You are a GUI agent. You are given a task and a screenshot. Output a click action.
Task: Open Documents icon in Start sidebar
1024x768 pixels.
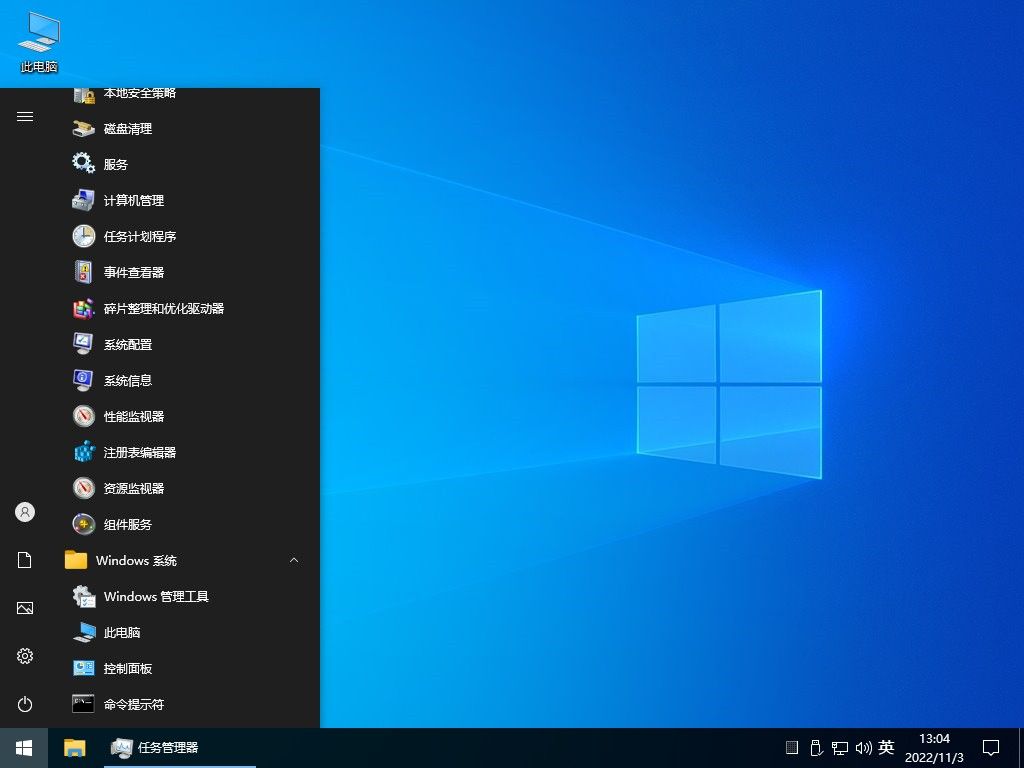25,560
